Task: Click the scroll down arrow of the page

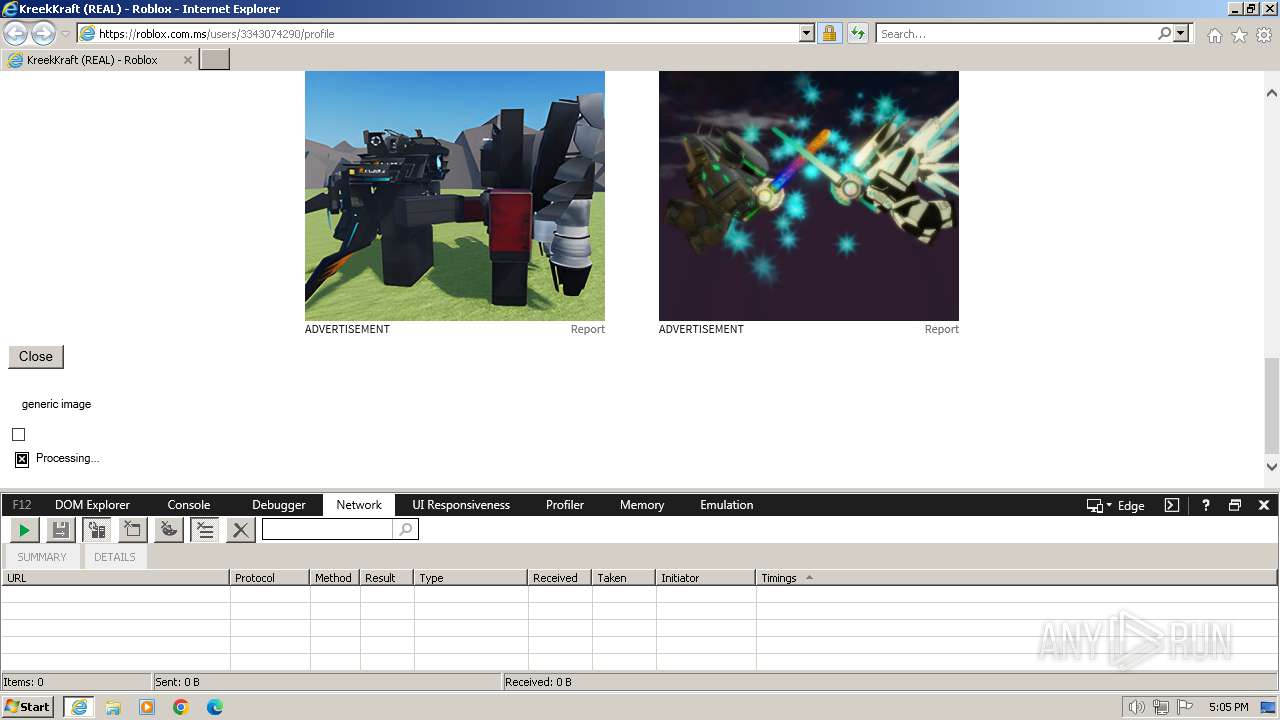Action: pyautogui.click(x=1272, y=466)
